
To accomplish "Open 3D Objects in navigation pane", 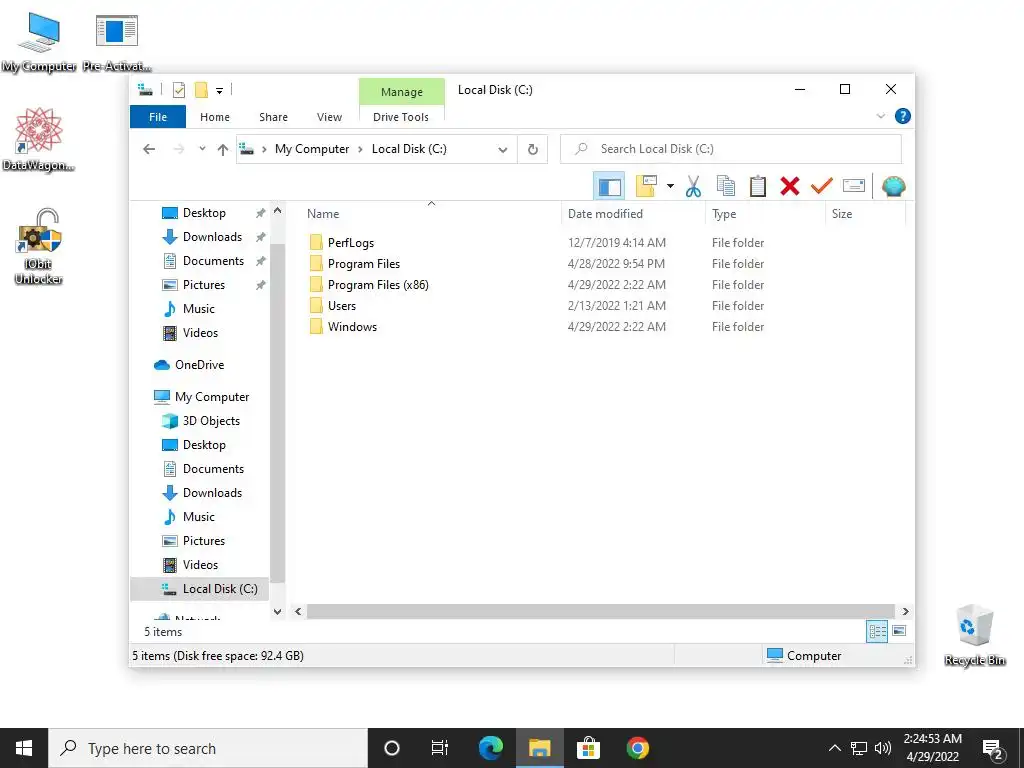I will coord(210,421).
